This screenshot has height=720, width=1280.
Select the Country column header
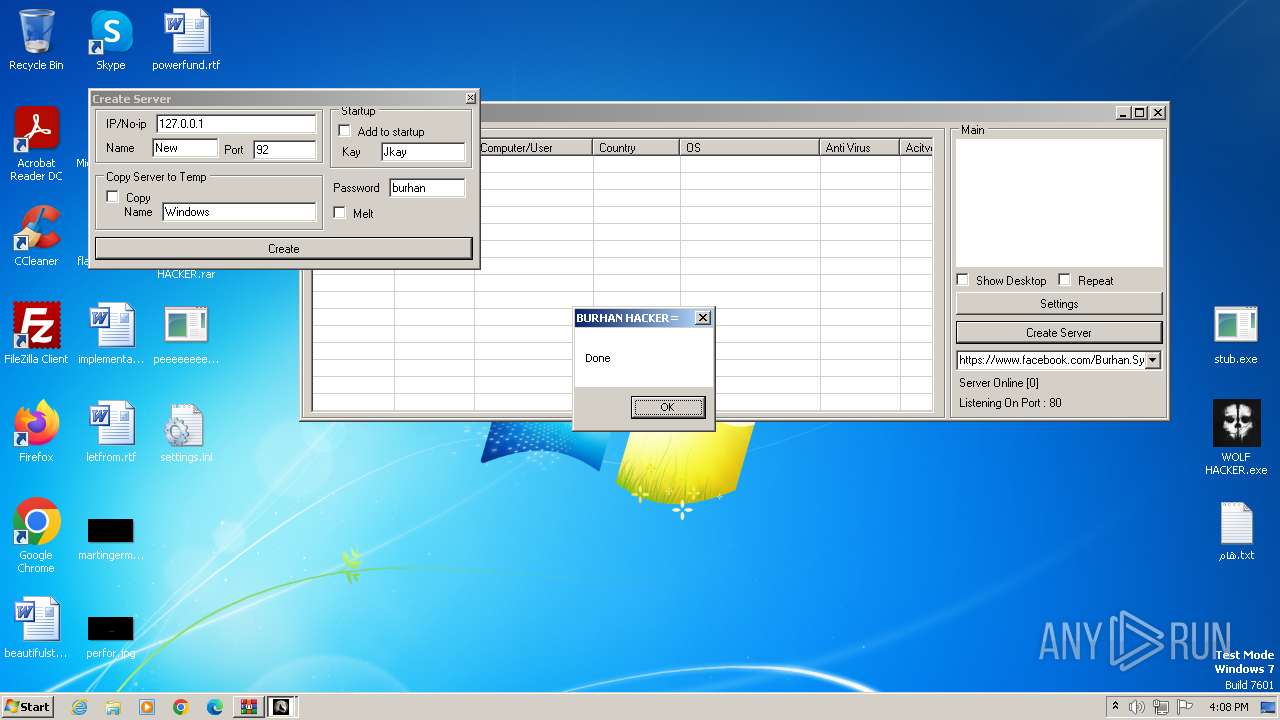(636, 147)
